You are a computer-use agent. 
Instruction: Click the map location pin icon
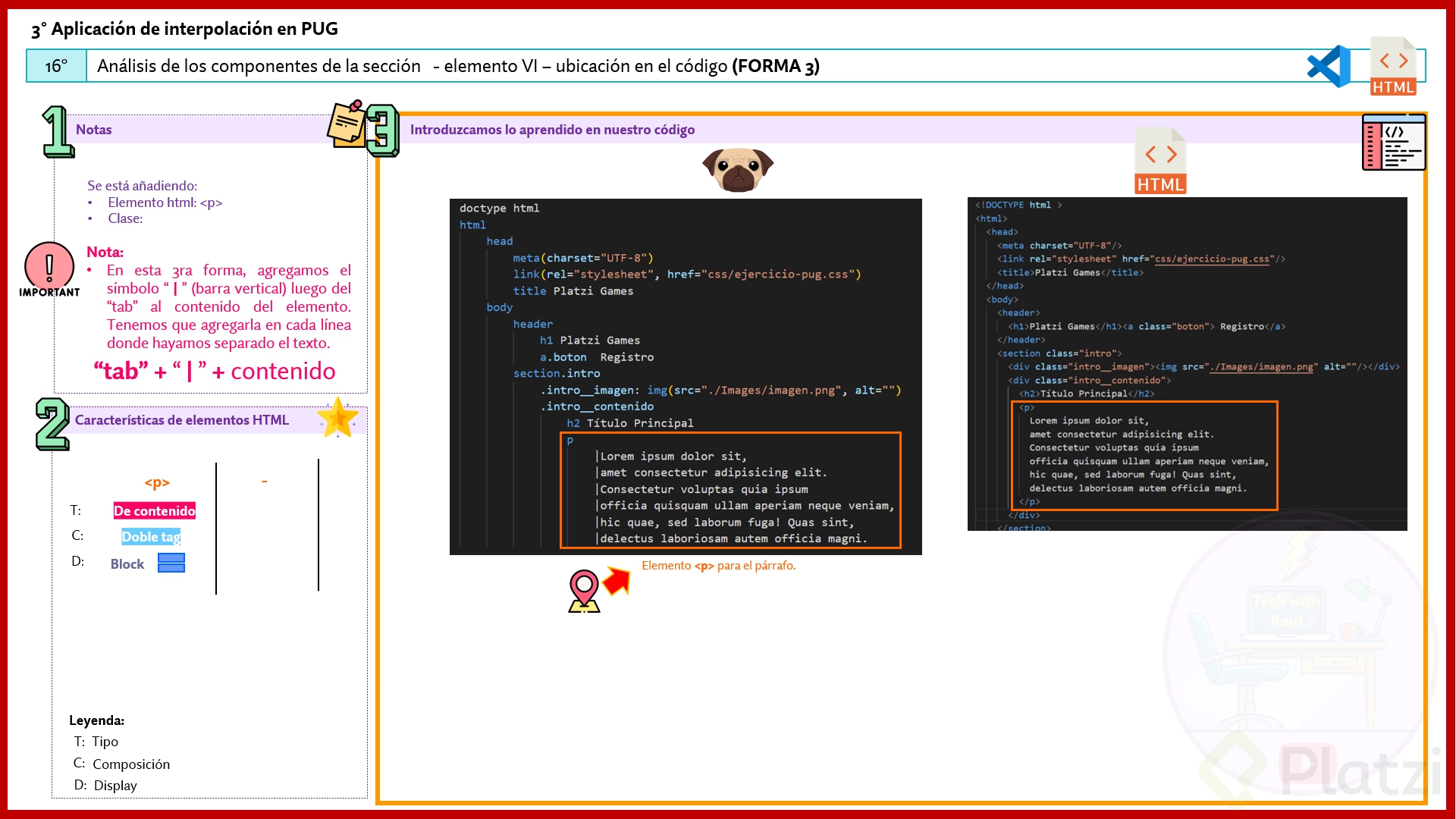click(x=584, y=591)
